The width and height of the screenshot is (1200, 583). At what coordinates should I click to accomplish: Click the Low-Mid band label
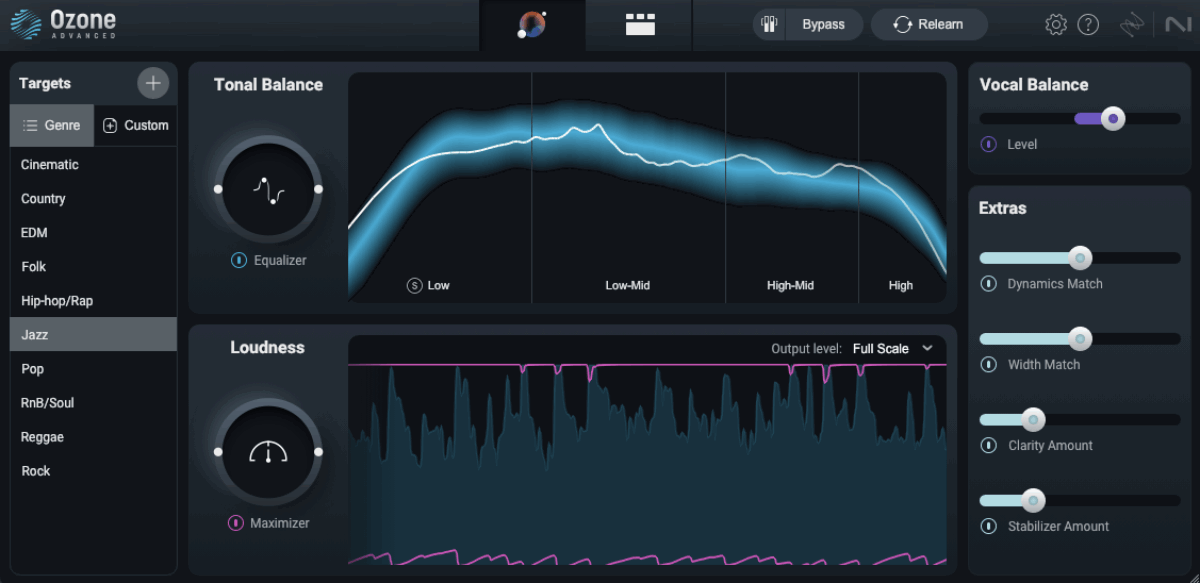pos(628,286)
